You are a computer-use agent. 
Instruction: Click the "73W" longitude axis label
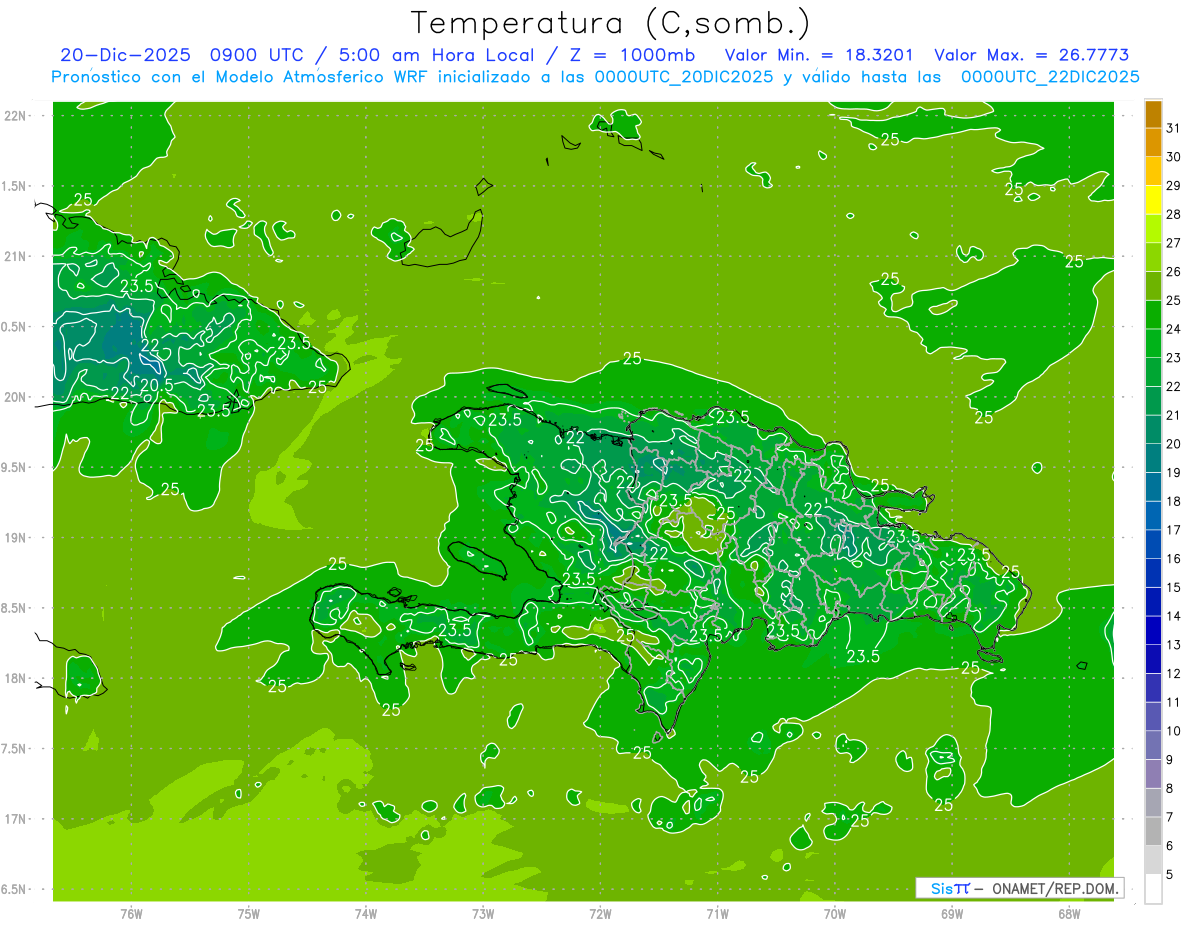483,914
